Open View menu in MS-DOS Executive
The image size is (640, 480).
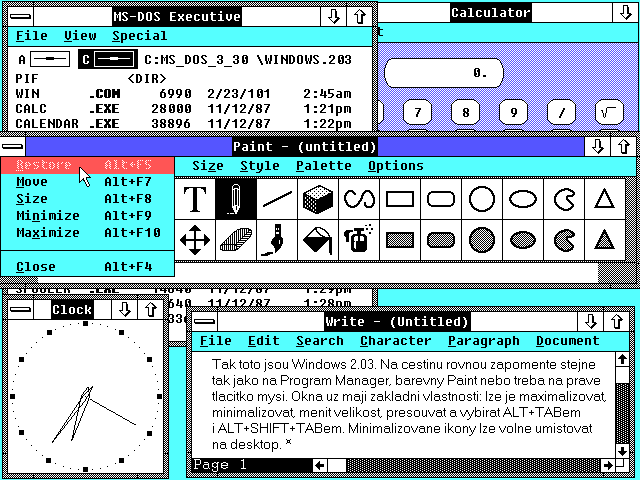coord(80,36)
